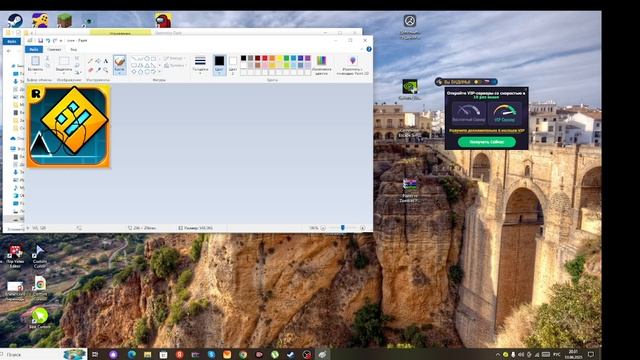Open the Chrome file icon on the desktop
The image size is (640, 360).
click(40, 284)
